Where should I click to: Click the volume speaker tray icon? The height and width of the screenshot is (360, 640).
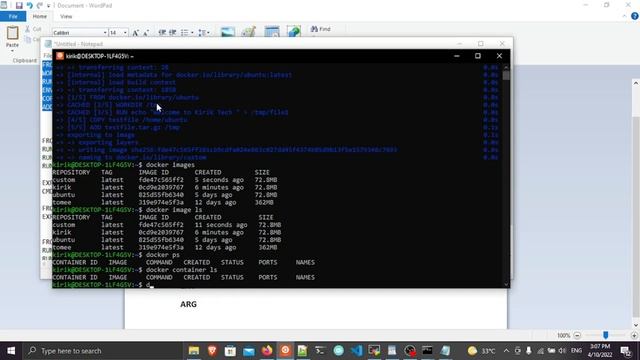[562, 351]
